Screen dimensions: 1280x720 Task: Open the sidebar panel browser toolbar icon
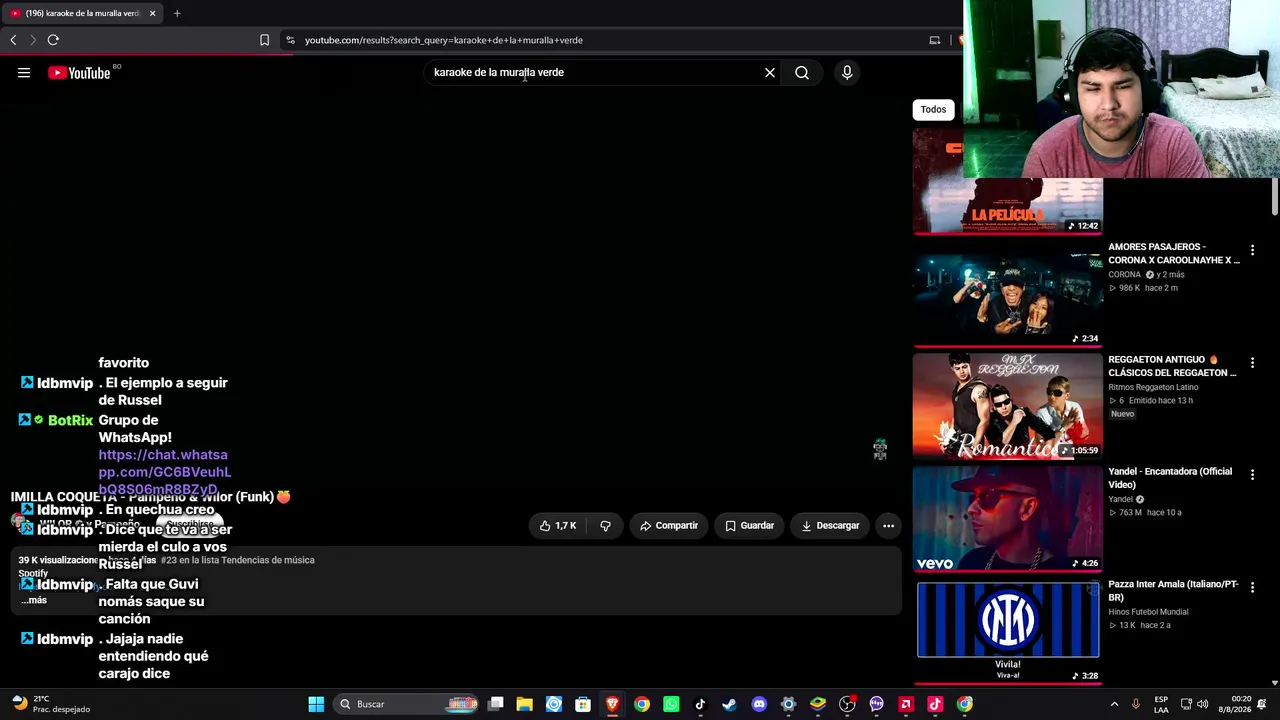pyautogui.click(x=935, y=40)
